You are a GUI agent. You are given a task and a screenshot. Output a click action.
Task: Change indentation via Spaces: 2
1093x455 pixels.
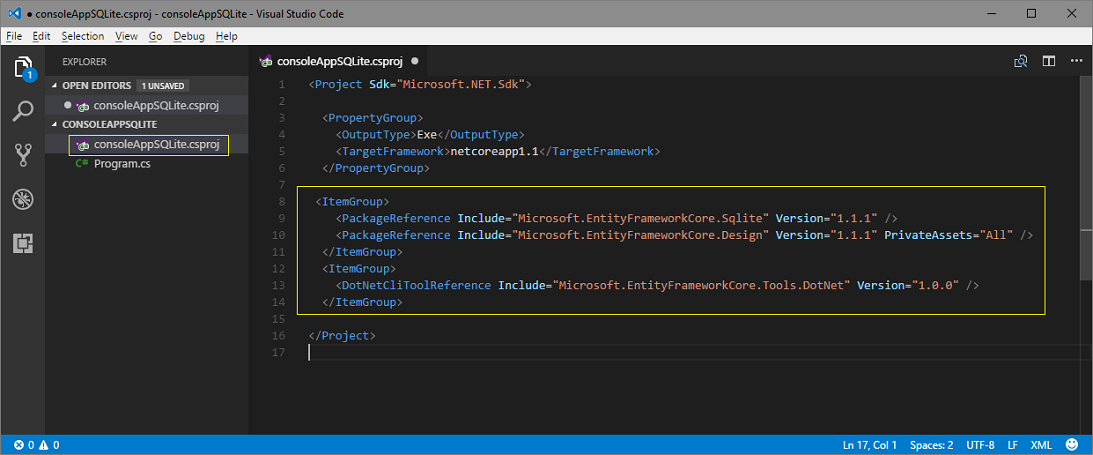click(x=932, y=445)
